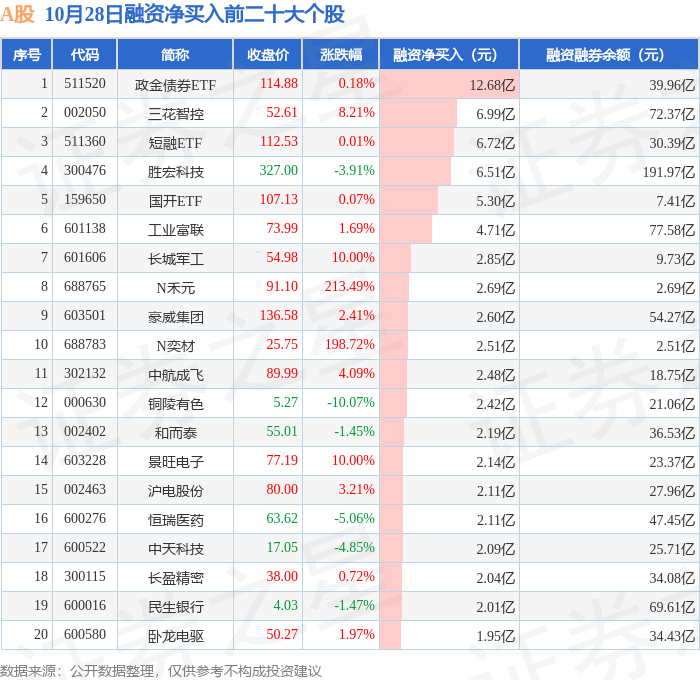Screen dimensions: 700x680
Task: Click closing price 80.00
Action: point(282,490)
